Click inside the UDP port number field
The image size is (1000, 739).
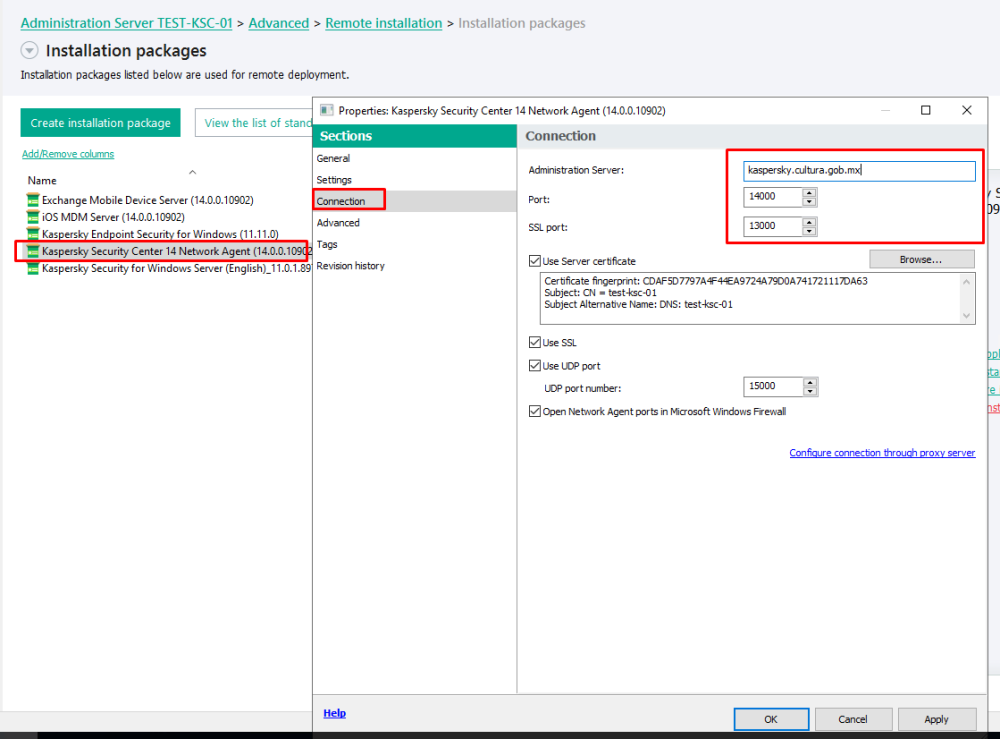(773, 386)
